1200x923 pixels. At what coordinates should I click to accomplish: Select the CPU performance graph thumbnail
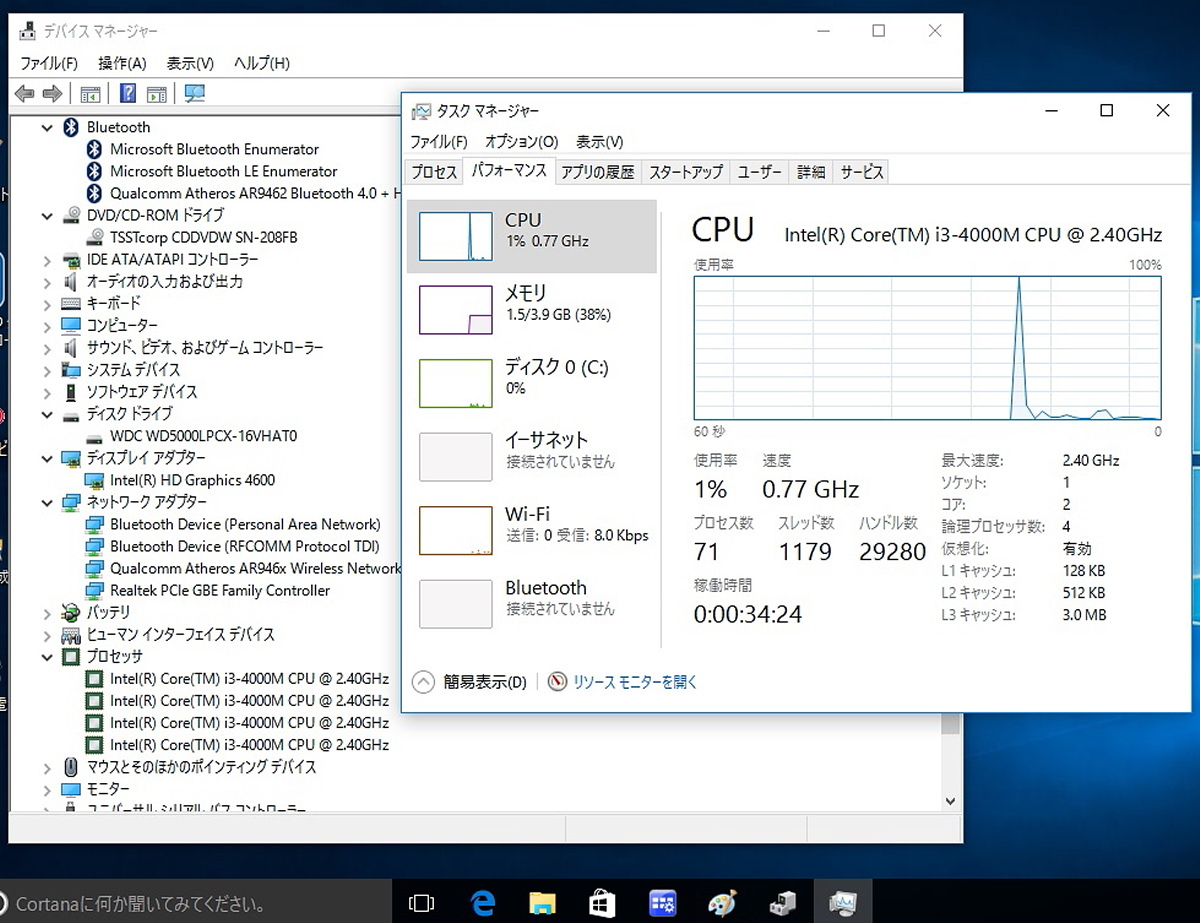(x=455, y=236)
